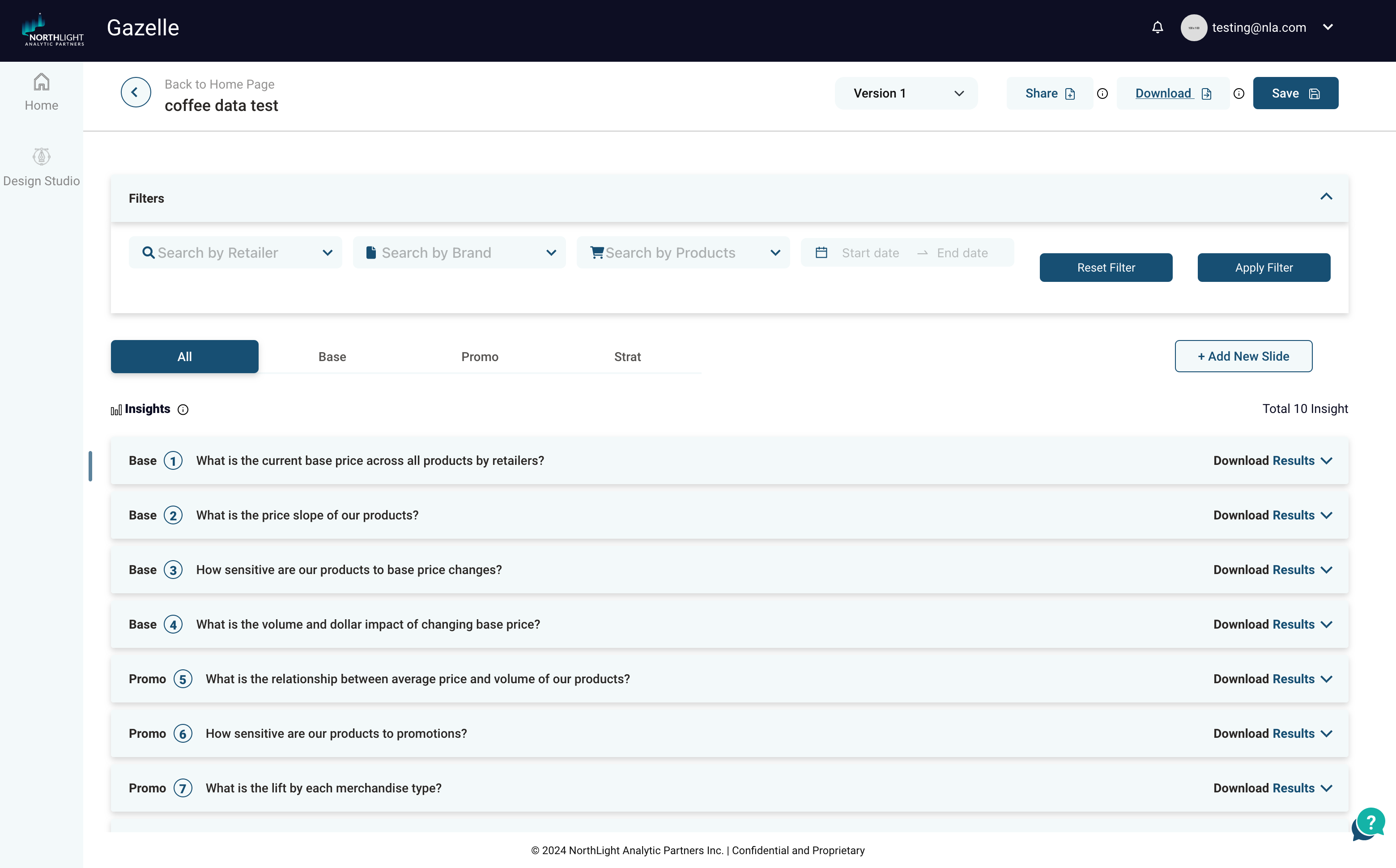Switch to the Base tab

(x=332, y=357)
